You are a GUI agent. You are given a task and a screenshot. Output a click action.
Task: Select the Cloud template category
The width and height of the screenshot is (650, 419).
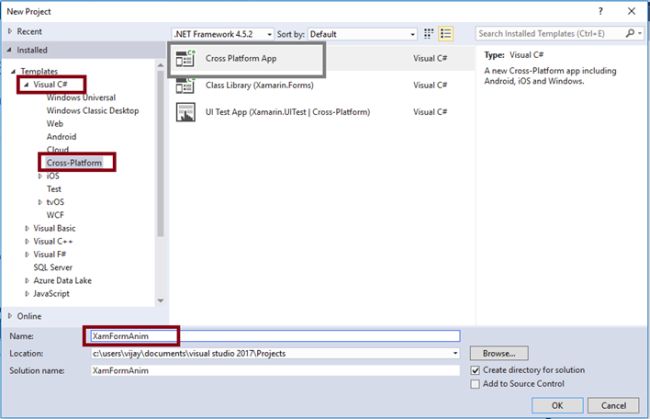[58, 149]
